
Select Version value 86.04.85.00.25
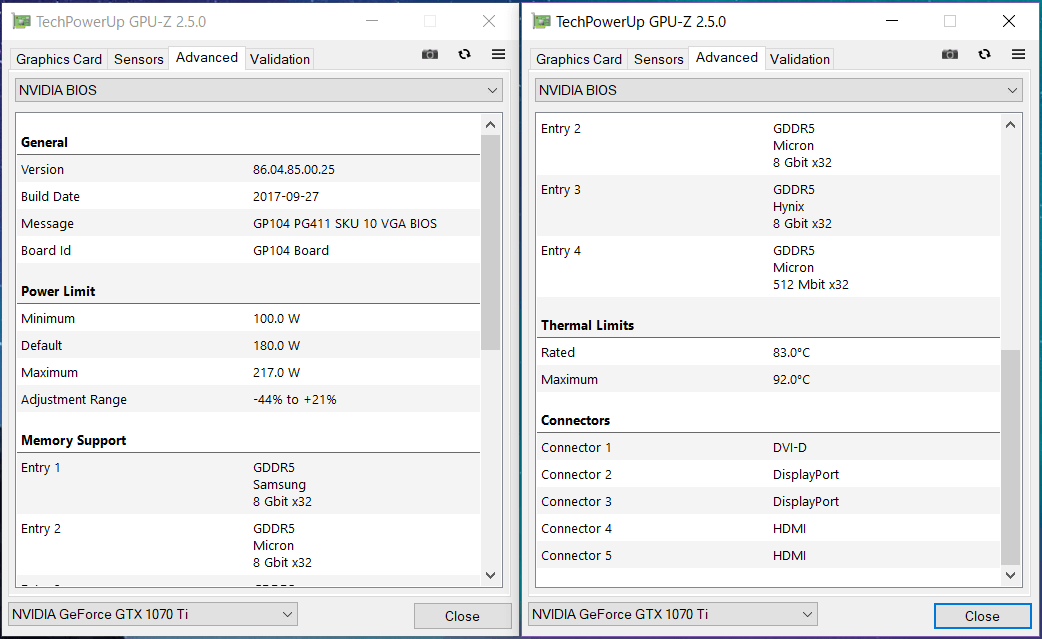coord(294,169)
